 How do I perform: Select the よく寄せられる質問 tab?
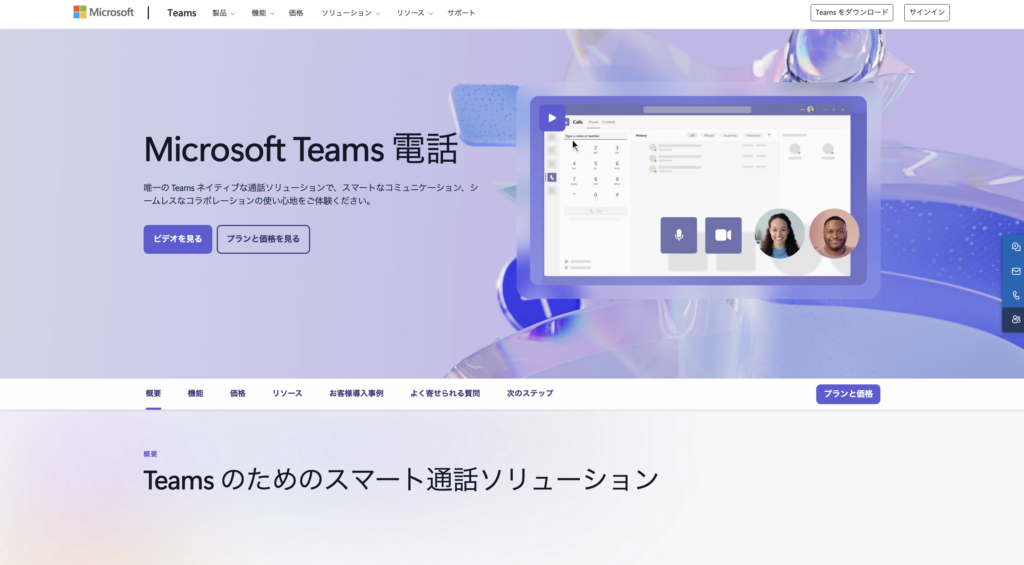click(x=445, y=393)
